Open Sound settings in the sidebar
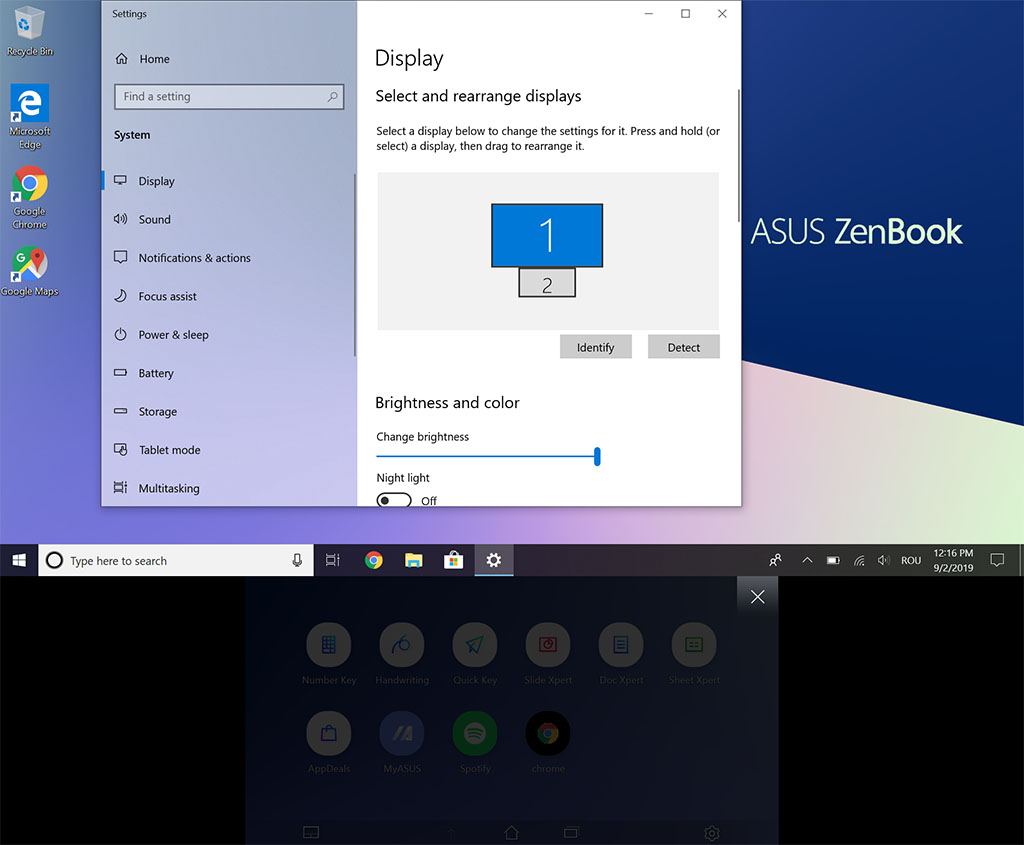Viewport: 1024px width, 845px height. (229, 219)
